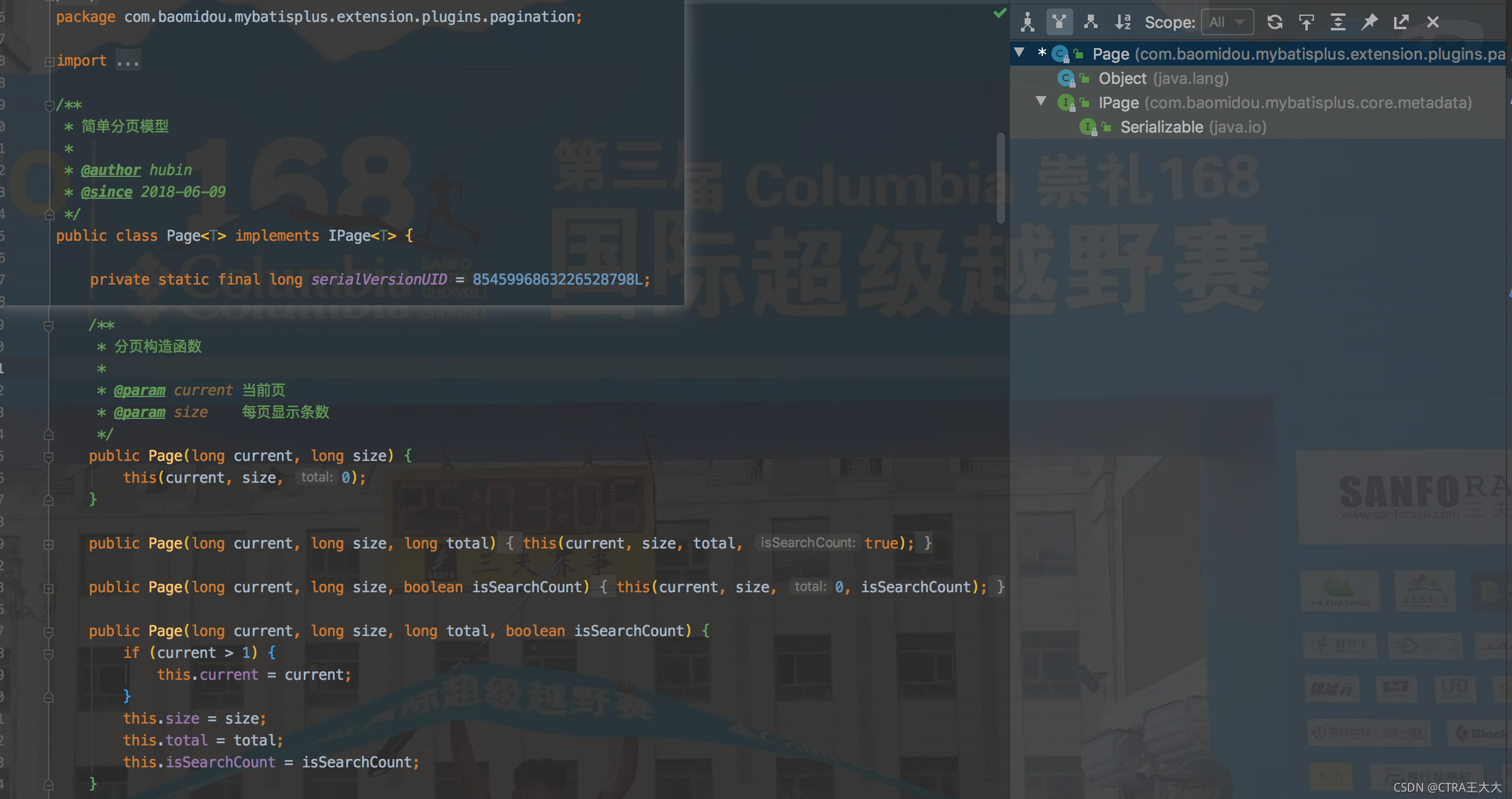Pin the hierarchy tab

click(1370, 22)
